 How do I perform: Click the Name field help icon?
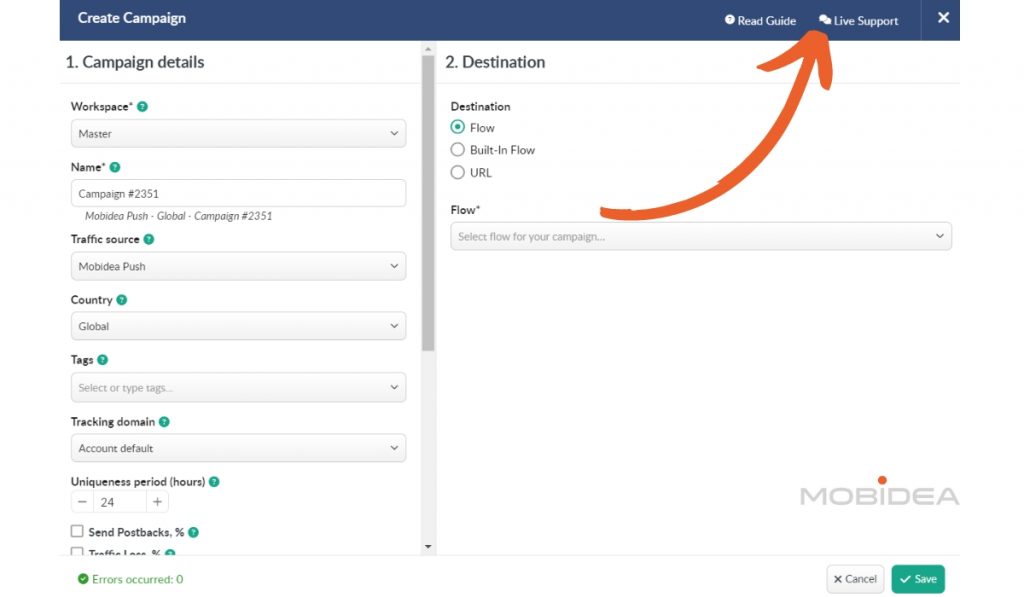coord(115,167)
